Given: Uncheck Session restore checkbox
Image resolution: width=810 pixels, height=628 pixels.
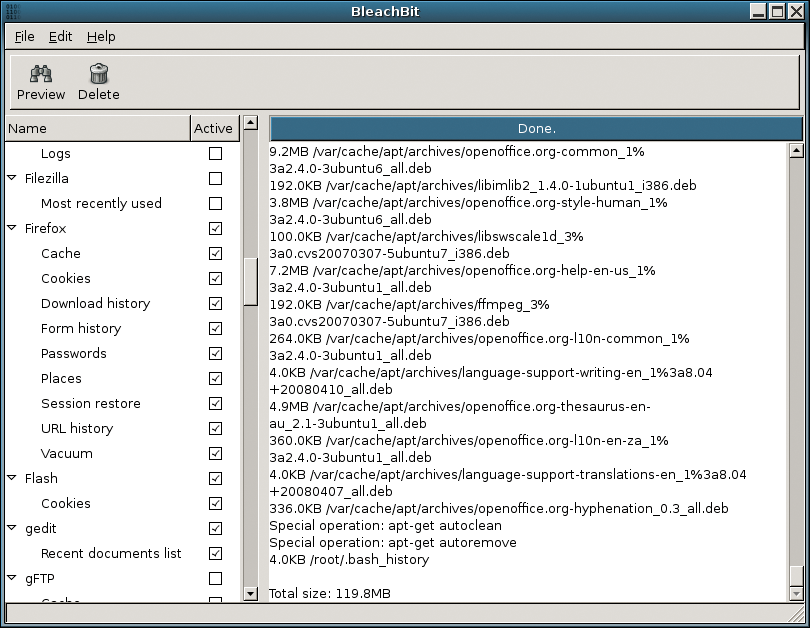Looking at the screenshot, I should click(215, 403).
